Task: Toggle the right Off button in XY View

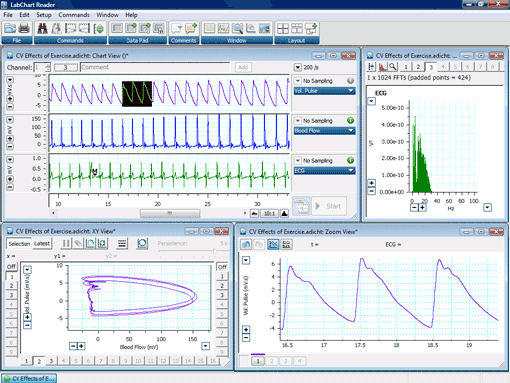Action: [222, 267]
